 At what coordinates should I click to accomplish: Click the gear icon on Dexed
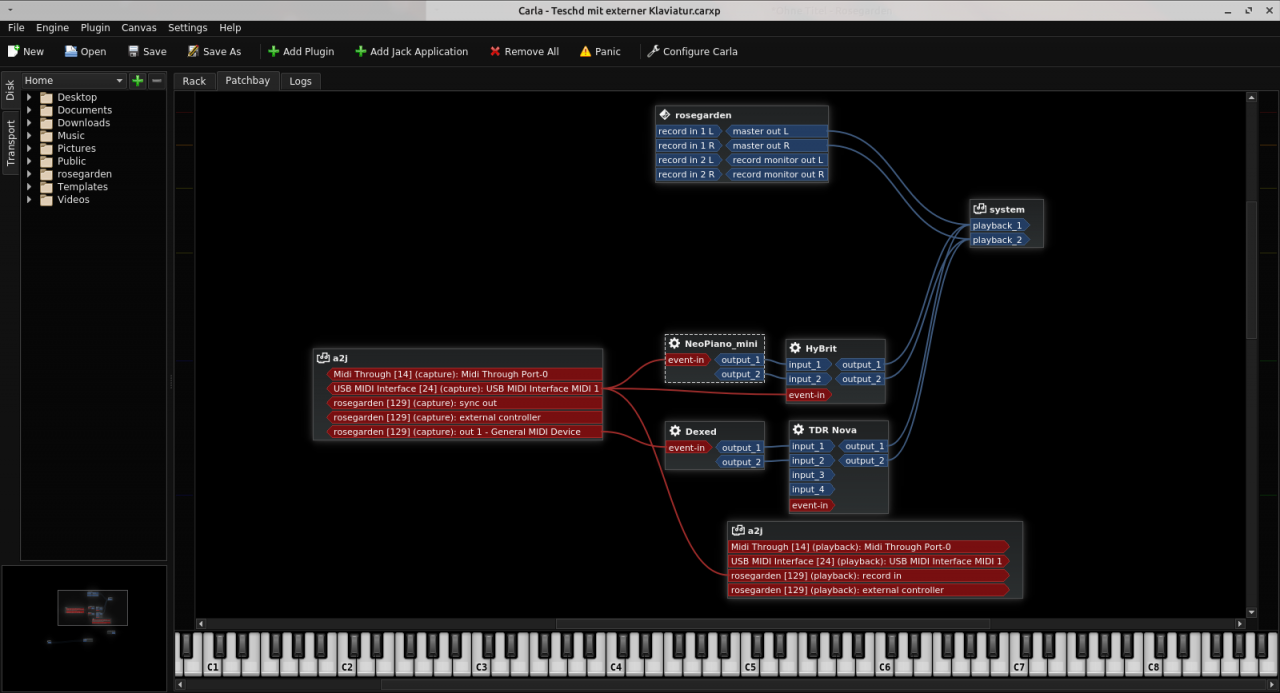click(674, 431)
